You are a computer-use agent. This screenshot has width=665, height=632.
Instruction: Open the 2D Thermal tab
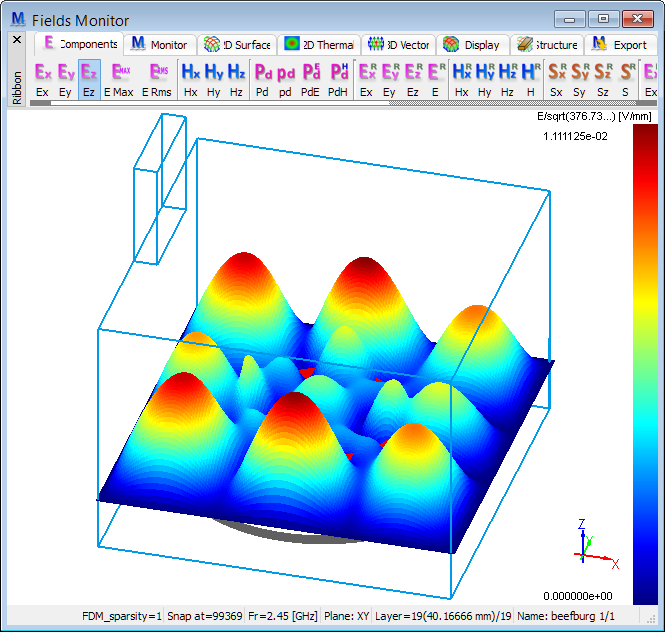tap(318, 45)
